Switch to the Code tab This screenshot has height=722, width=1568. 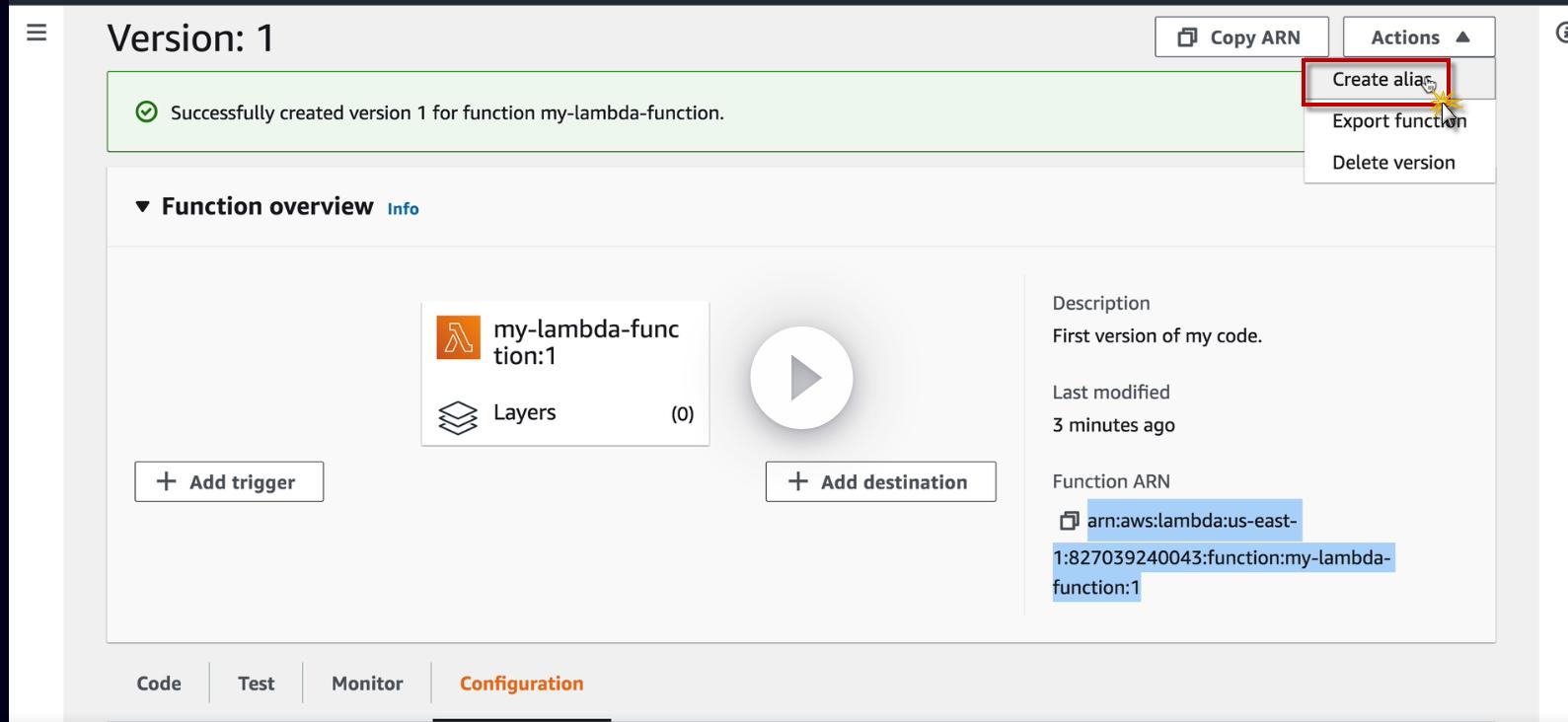point(159,684)
